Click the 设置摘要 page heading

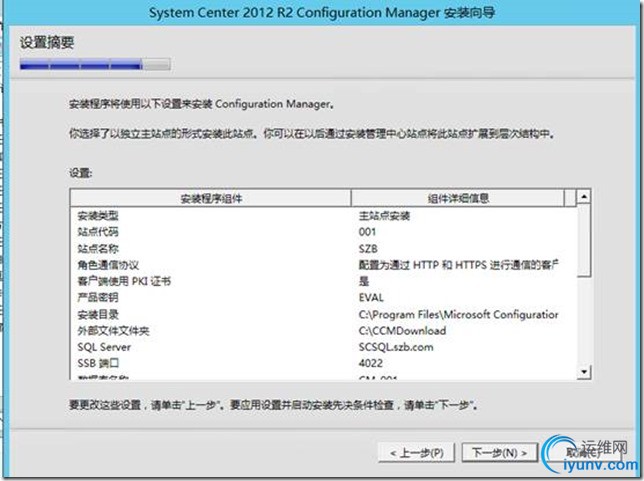pyautogui.click(x=47, y=42)
